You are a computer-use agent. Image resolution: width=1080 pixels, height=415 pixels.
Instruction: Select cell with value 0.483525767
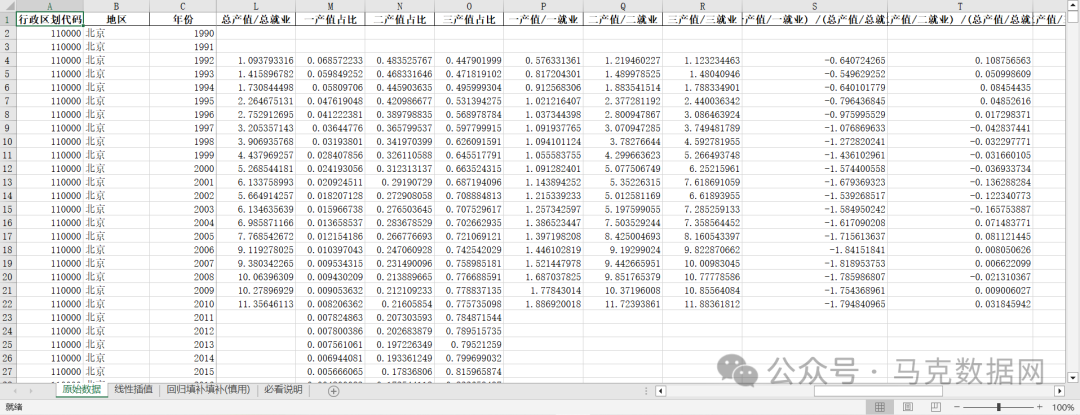point(400,61)
